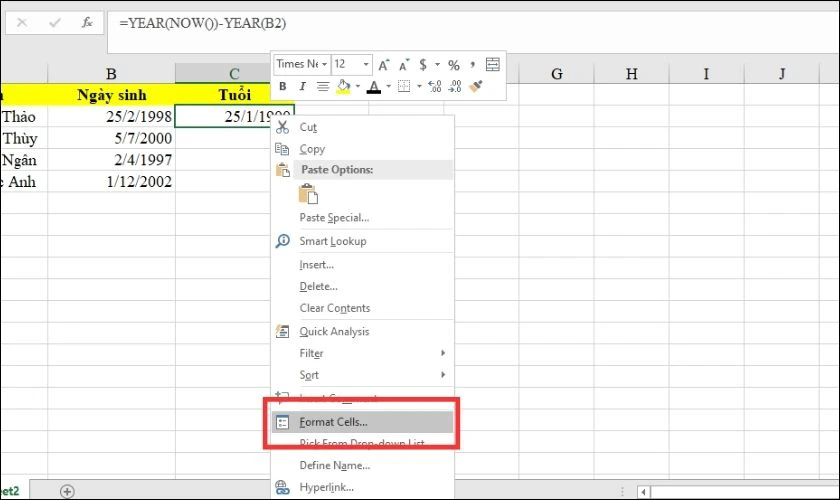Center align text via mini toolbar

click(322, 86)
